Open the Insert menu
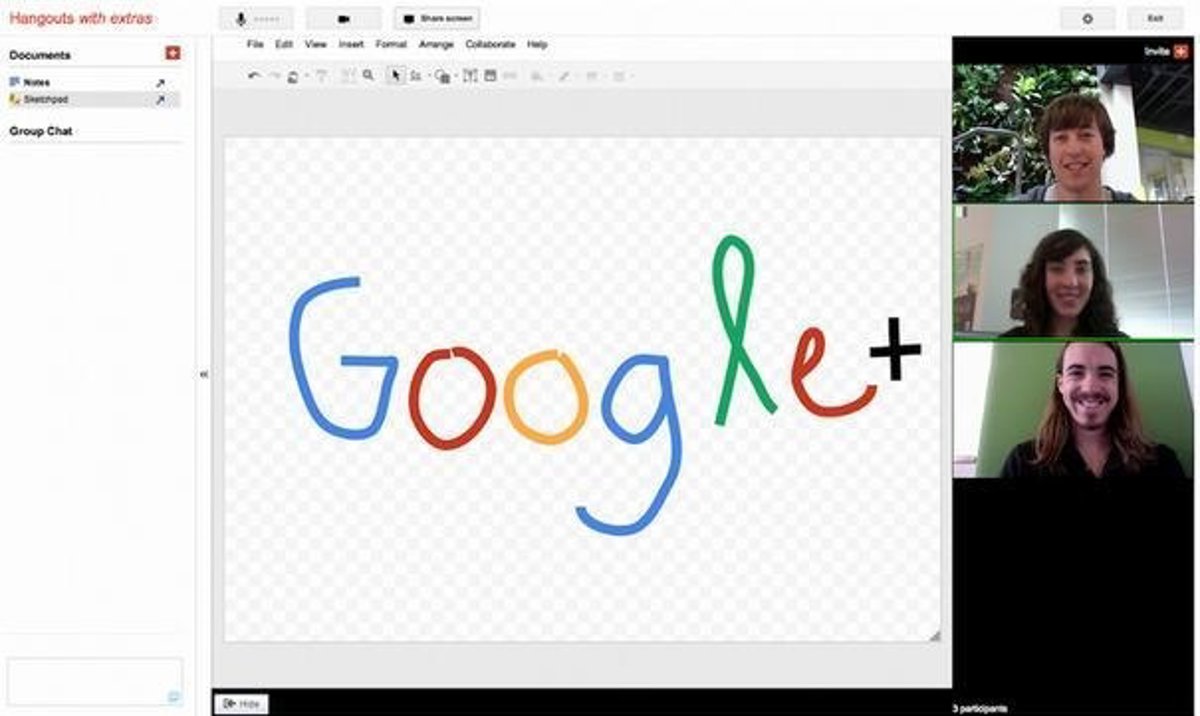This screenshot has height=716, width=1200. (x=351, y=45)
